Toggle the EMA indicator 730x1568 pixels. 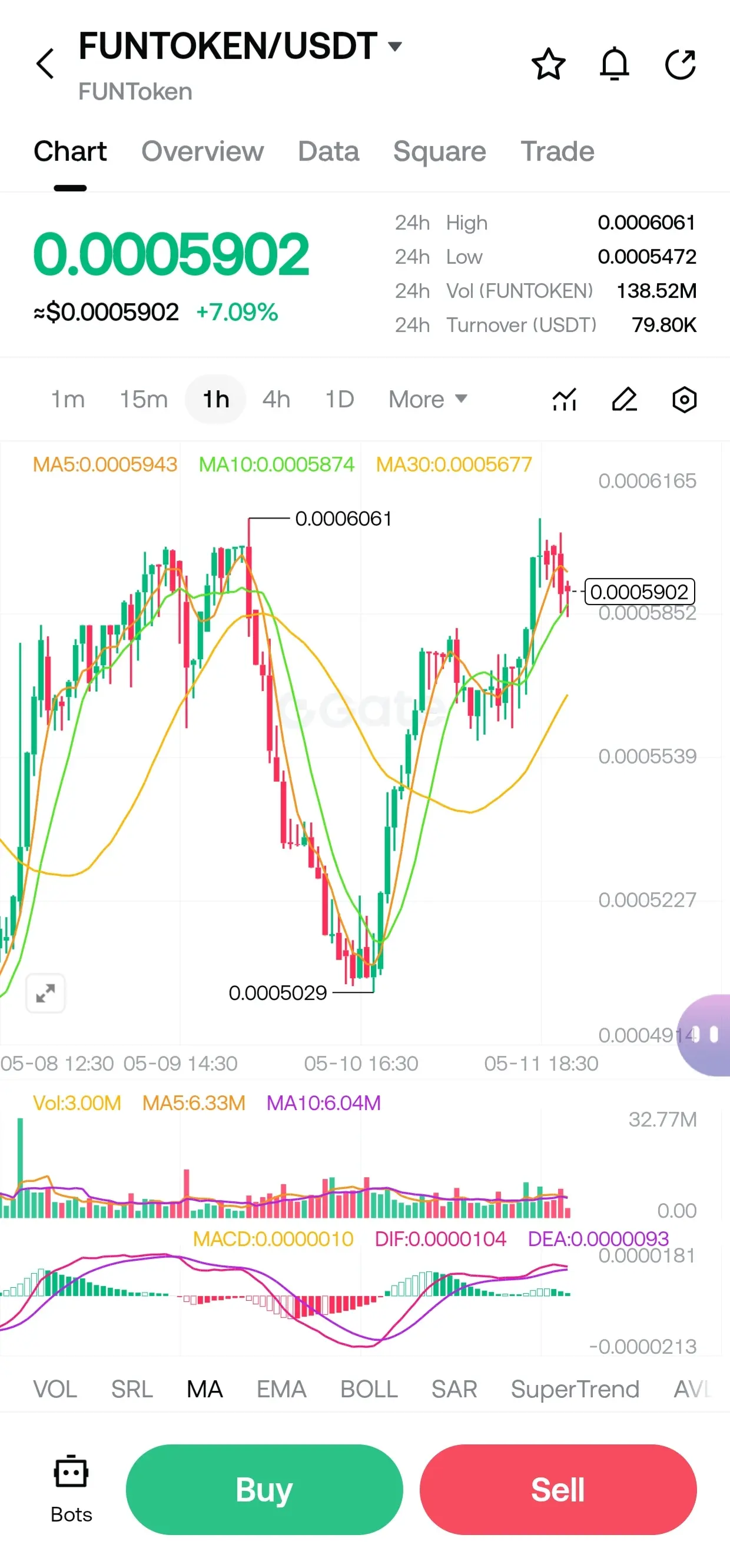pyautogui.click(x=281, y=1390)
